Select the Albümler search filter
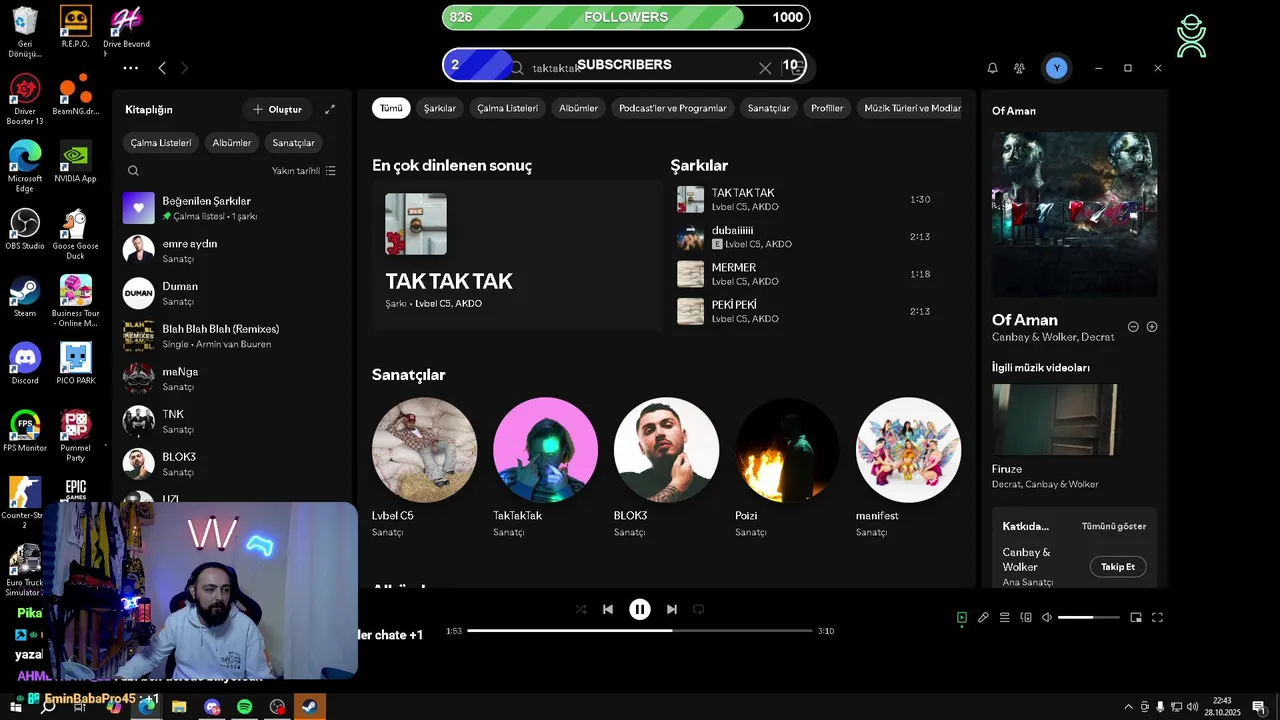 point(579,108)
